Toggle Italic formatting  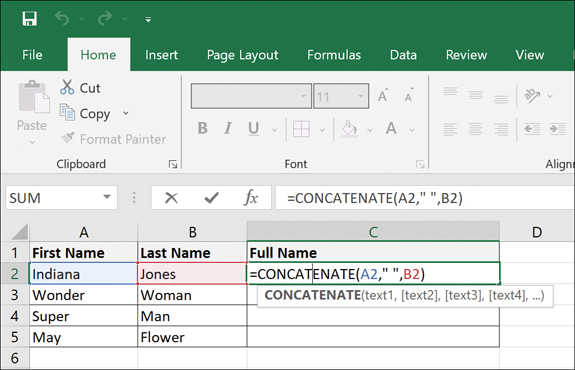click(228, 129)
